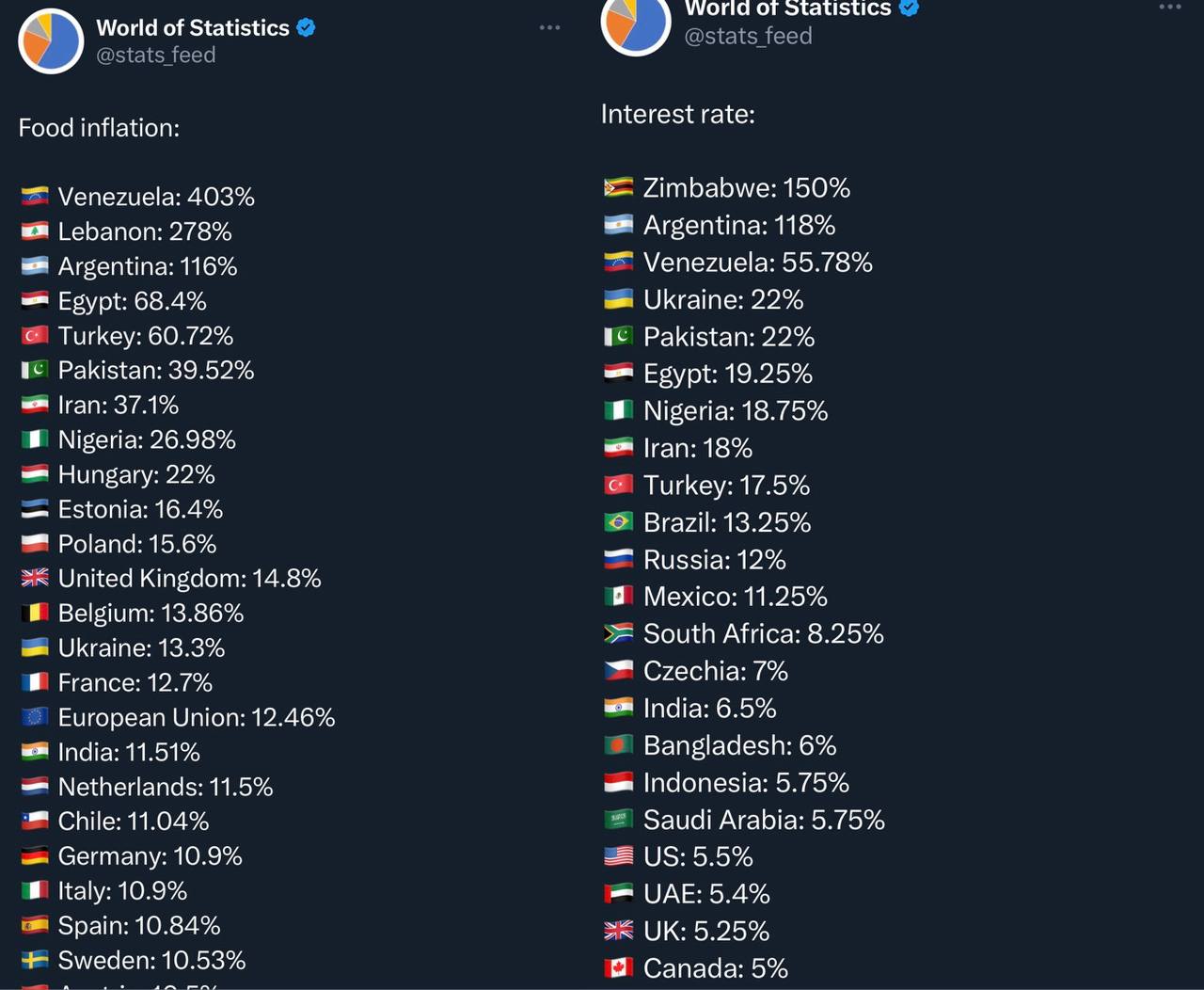Click the "Interest rate:" heading text
This screenshot has height=990, width=1204.
[x=678, y=115]
